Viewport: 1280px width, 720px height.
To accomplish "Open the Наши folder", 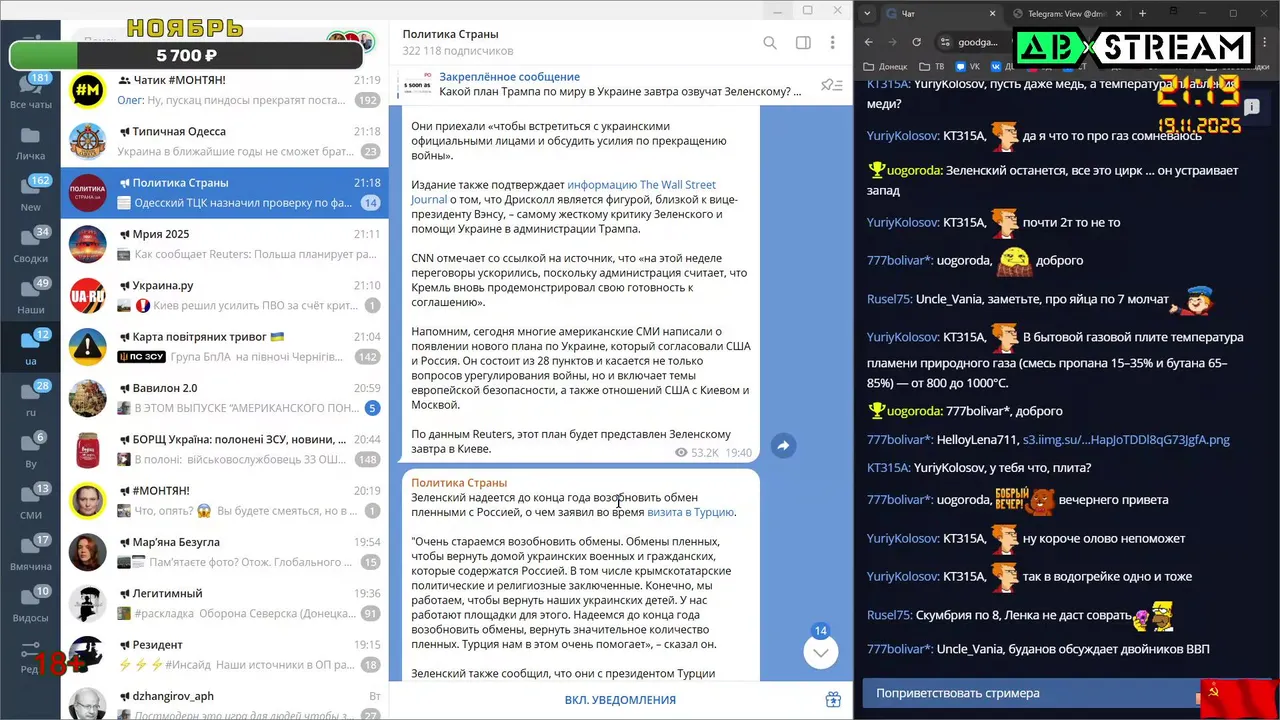I will (x=31, y=297).
